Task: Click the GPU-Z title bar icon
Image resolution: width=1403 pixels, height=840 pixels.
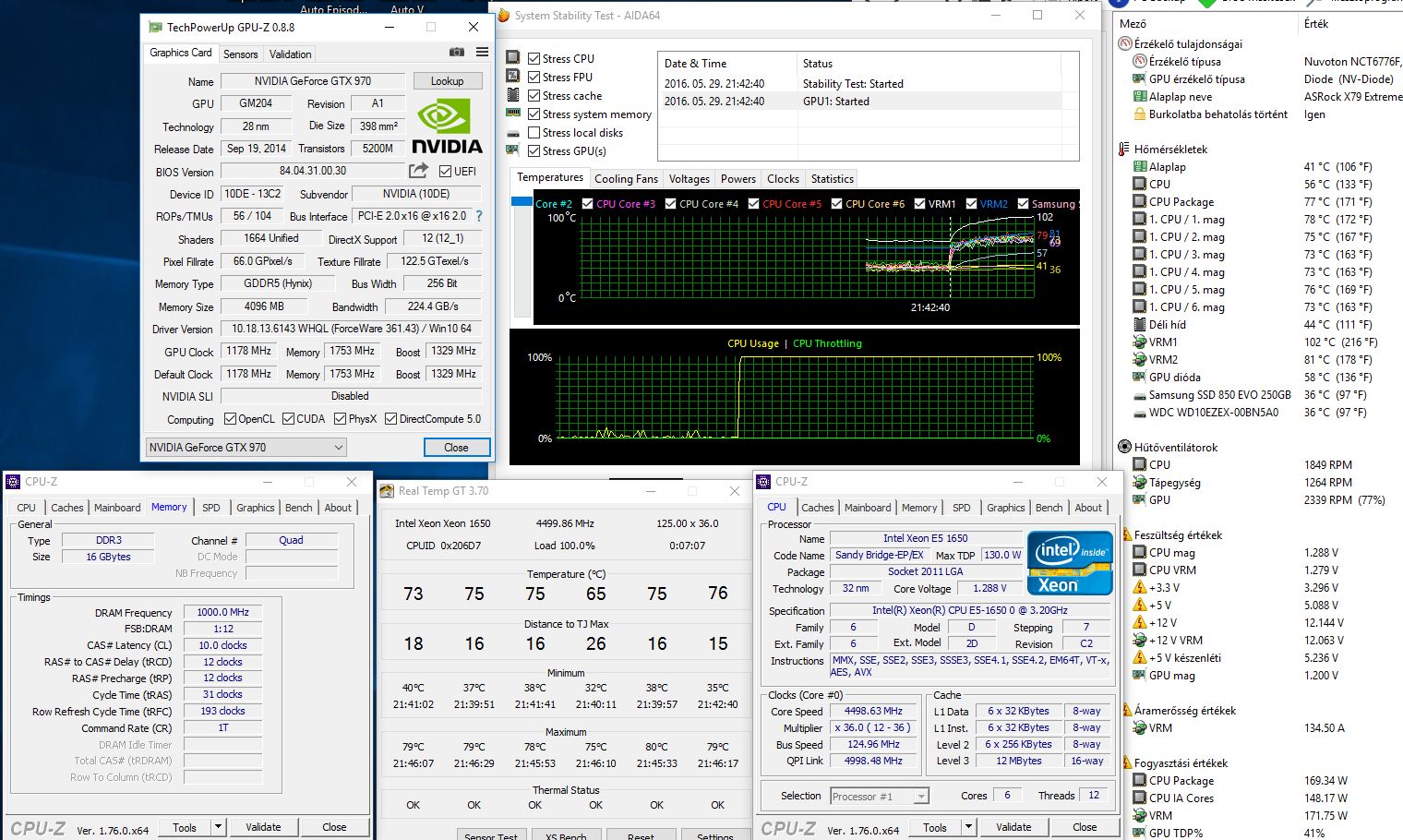Action: 154,28
